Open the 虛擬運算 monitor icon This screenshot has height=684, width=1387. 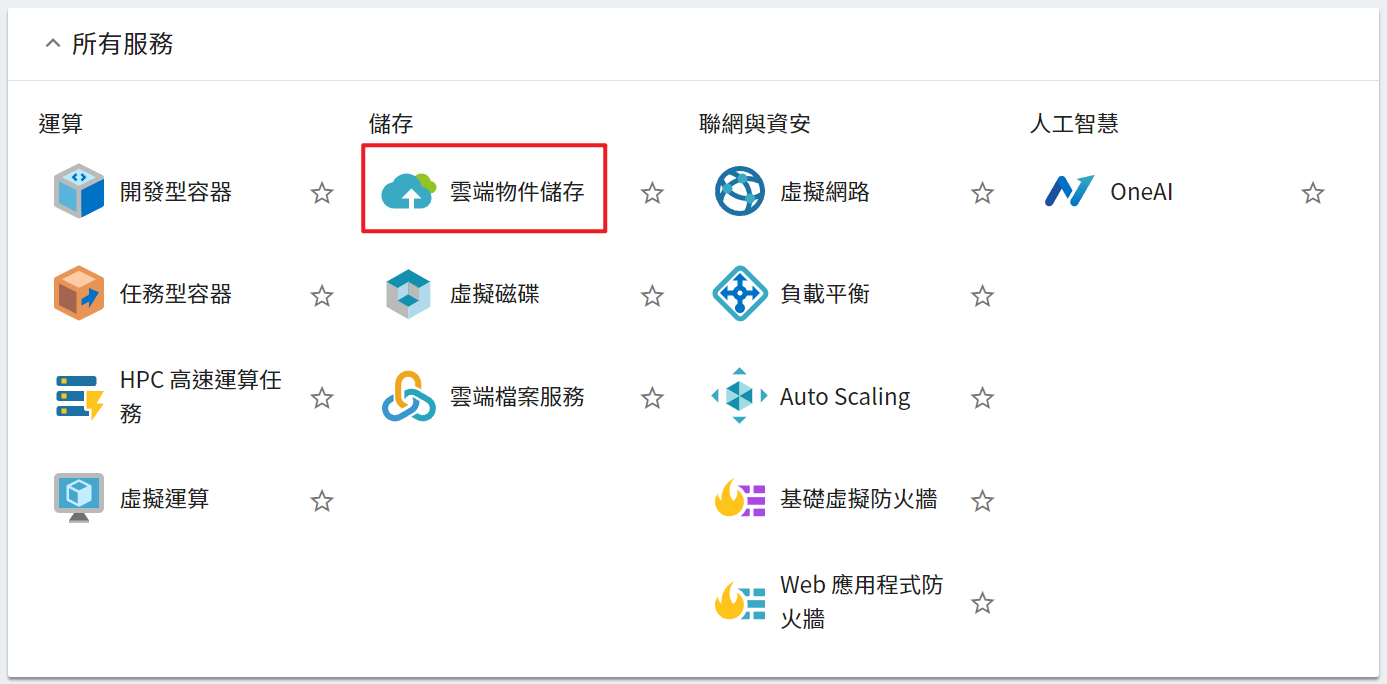(x=79, y=499)
